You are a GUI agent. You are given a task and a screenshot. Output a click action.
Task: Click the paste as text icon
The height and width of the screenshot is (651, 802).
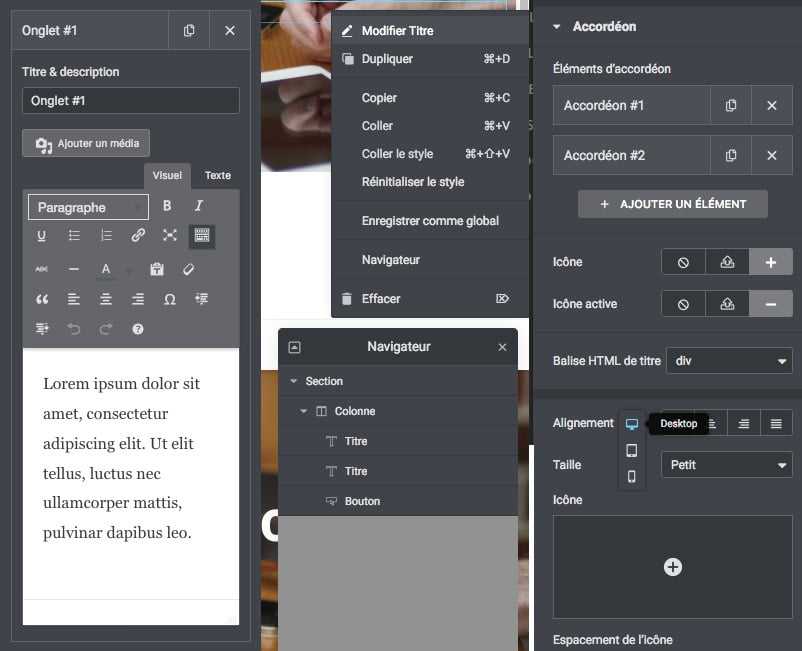pos(157,269)
